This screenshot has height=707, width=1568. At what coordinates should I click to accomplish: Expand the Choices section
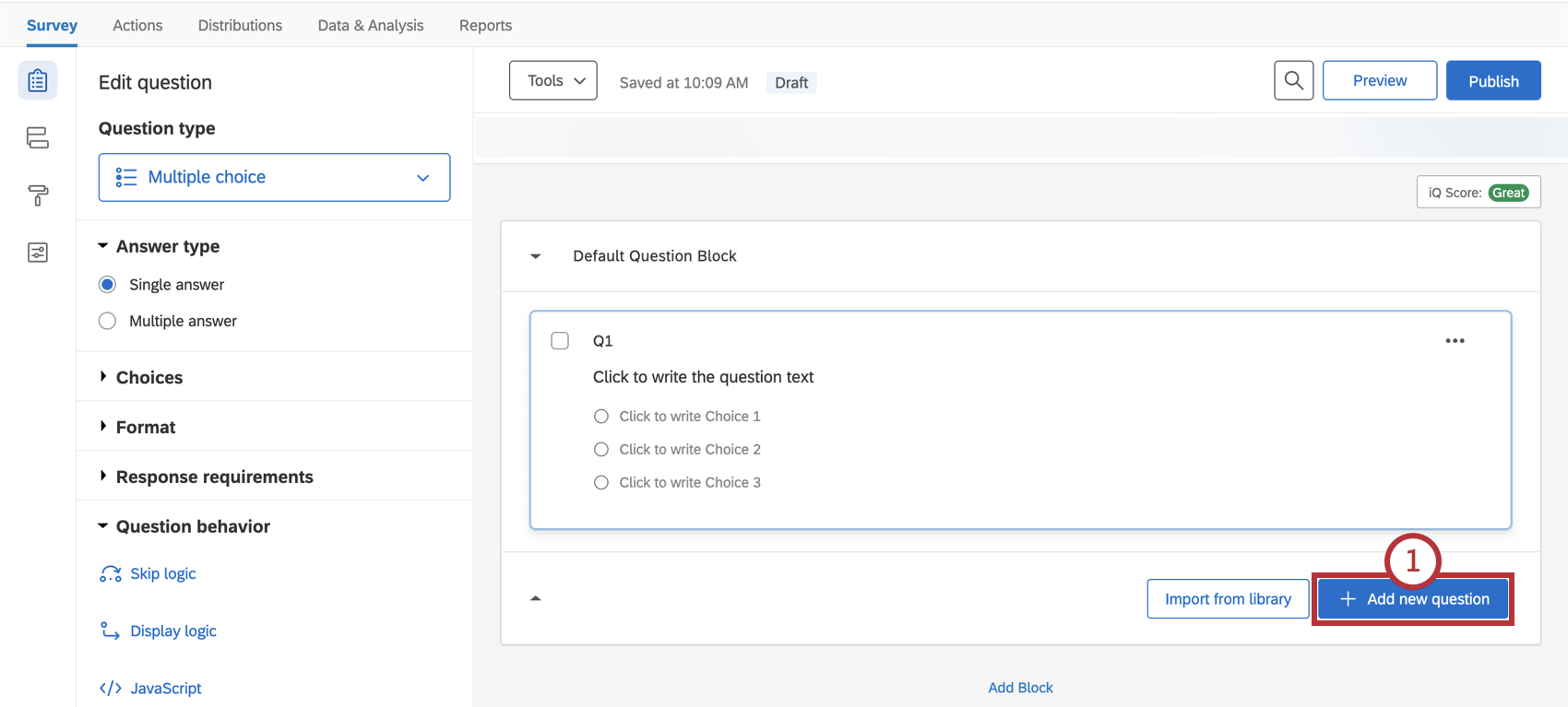[x=149, y=377]
